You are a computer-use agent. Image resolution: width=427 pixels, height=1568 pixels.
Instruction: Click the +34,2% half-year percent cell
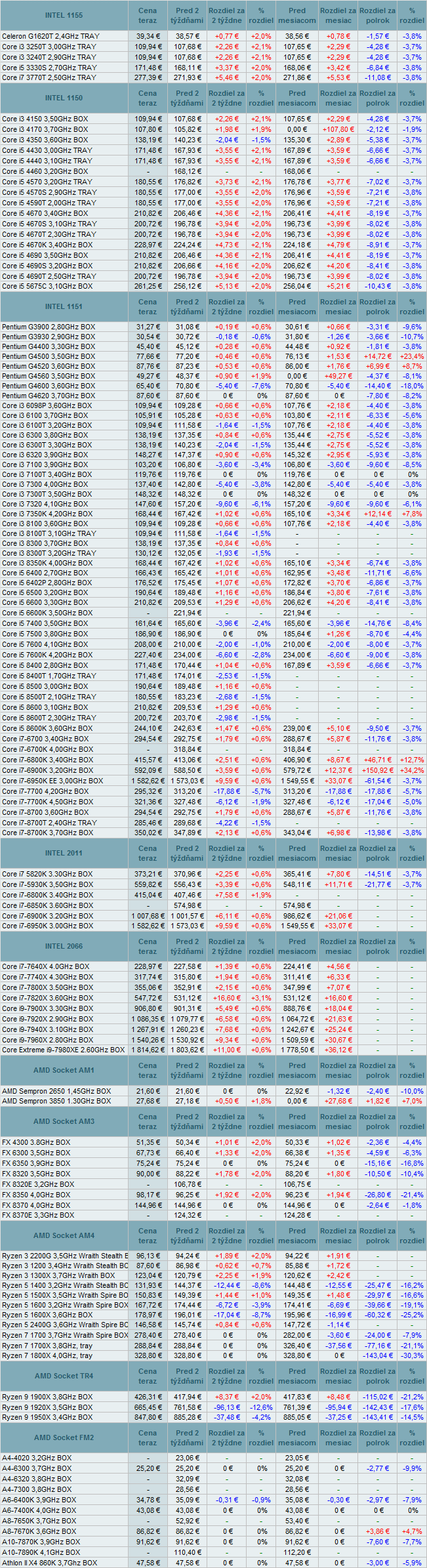(x=412, y=770)
